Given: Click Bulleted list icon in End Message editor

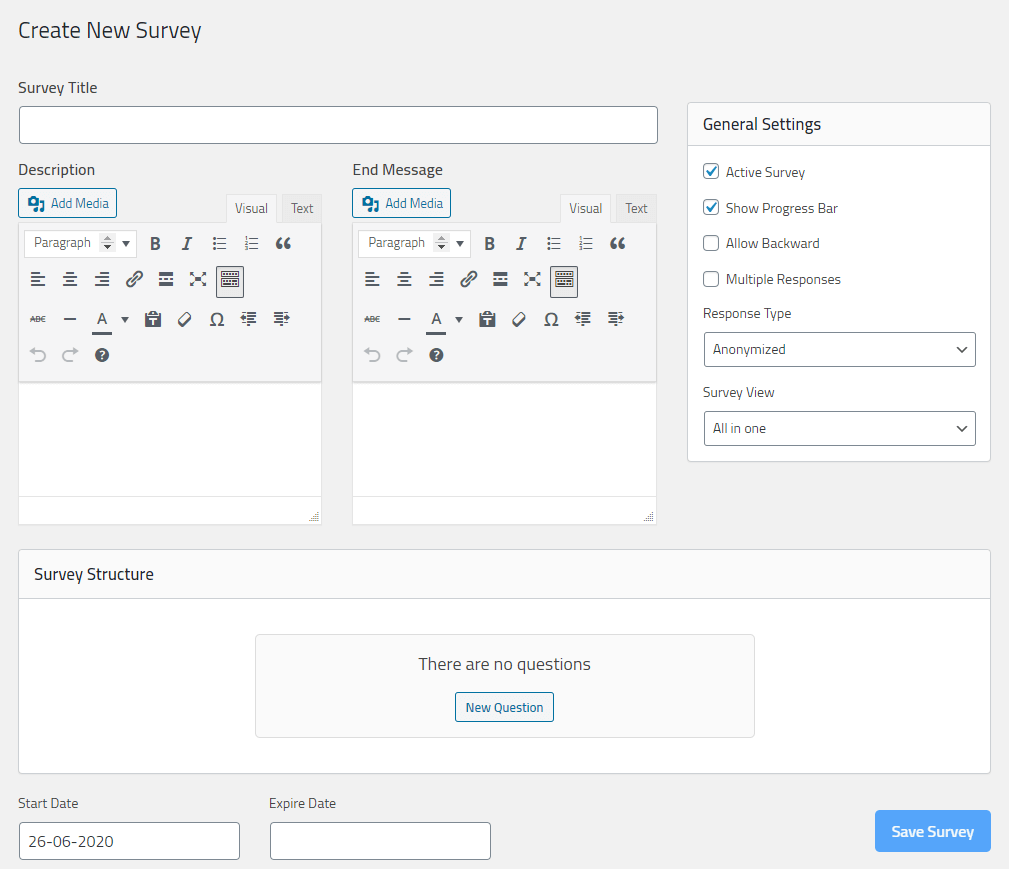Looking at the screenshot, I should coord(553,243).
